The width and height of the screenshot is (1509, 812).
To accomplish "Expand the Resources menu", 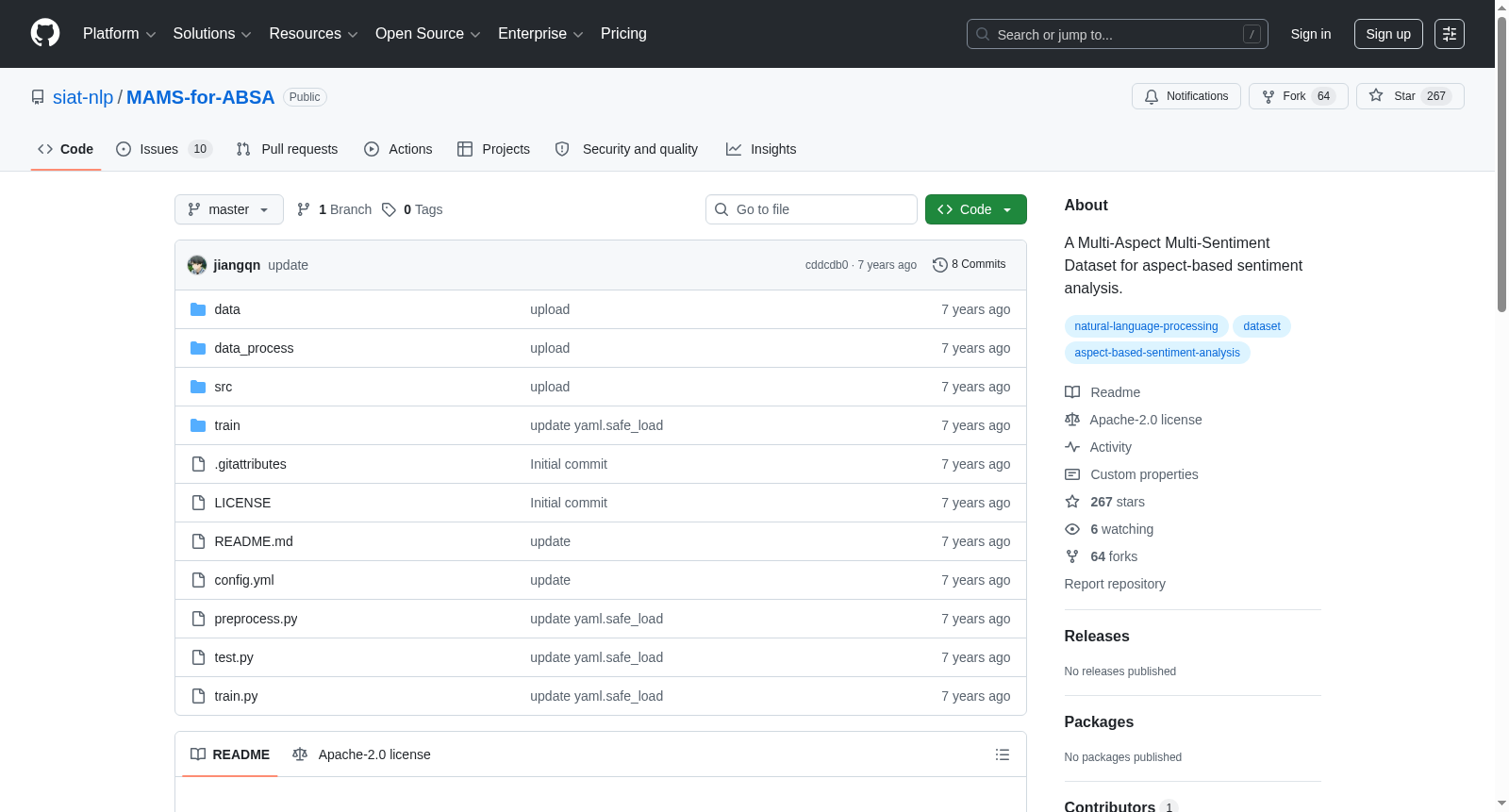I will [x=313, y=34].
